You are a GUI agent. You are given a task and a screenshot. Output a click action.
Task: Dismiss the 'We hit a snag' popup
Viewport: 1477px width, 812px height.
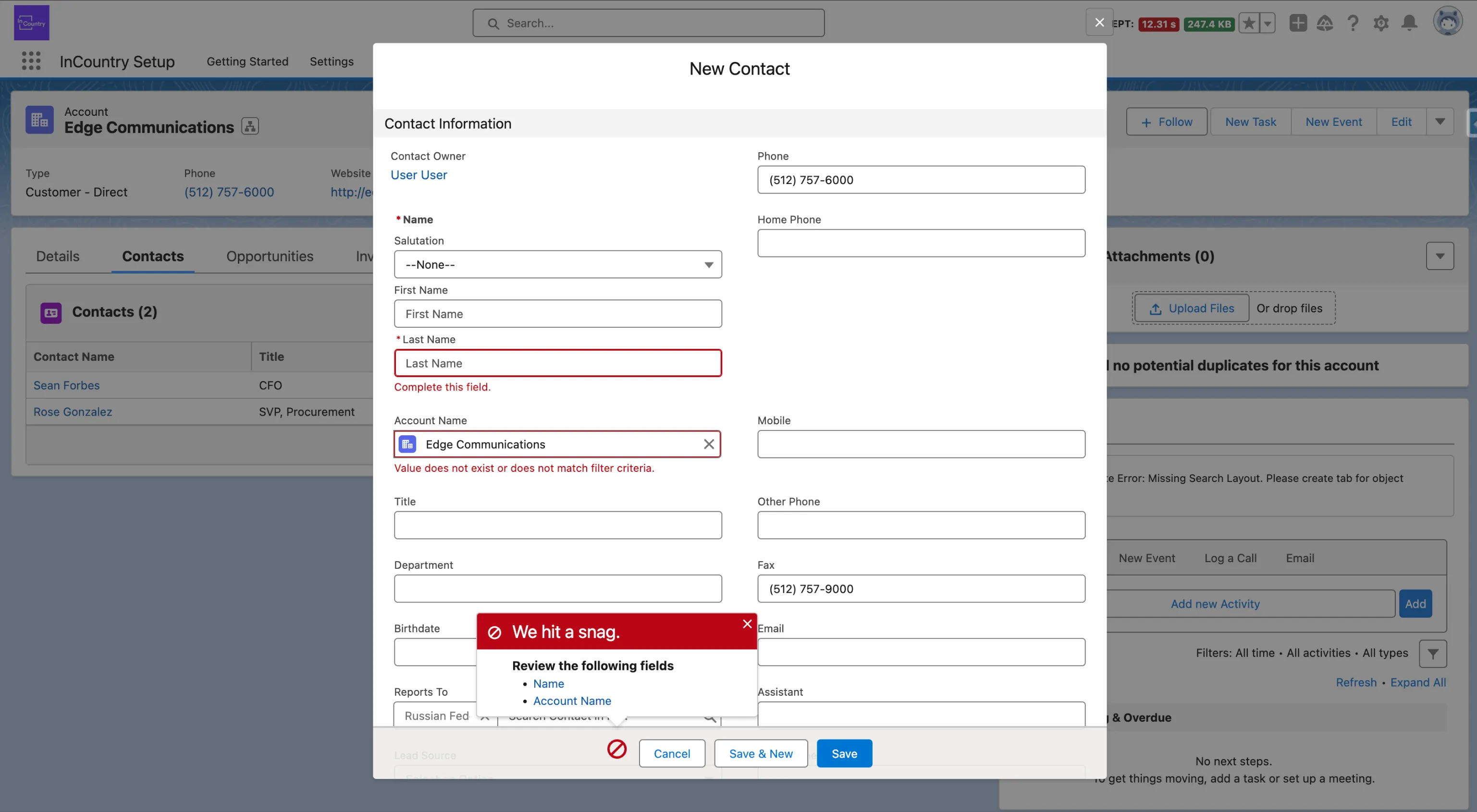tap(747, 624)
